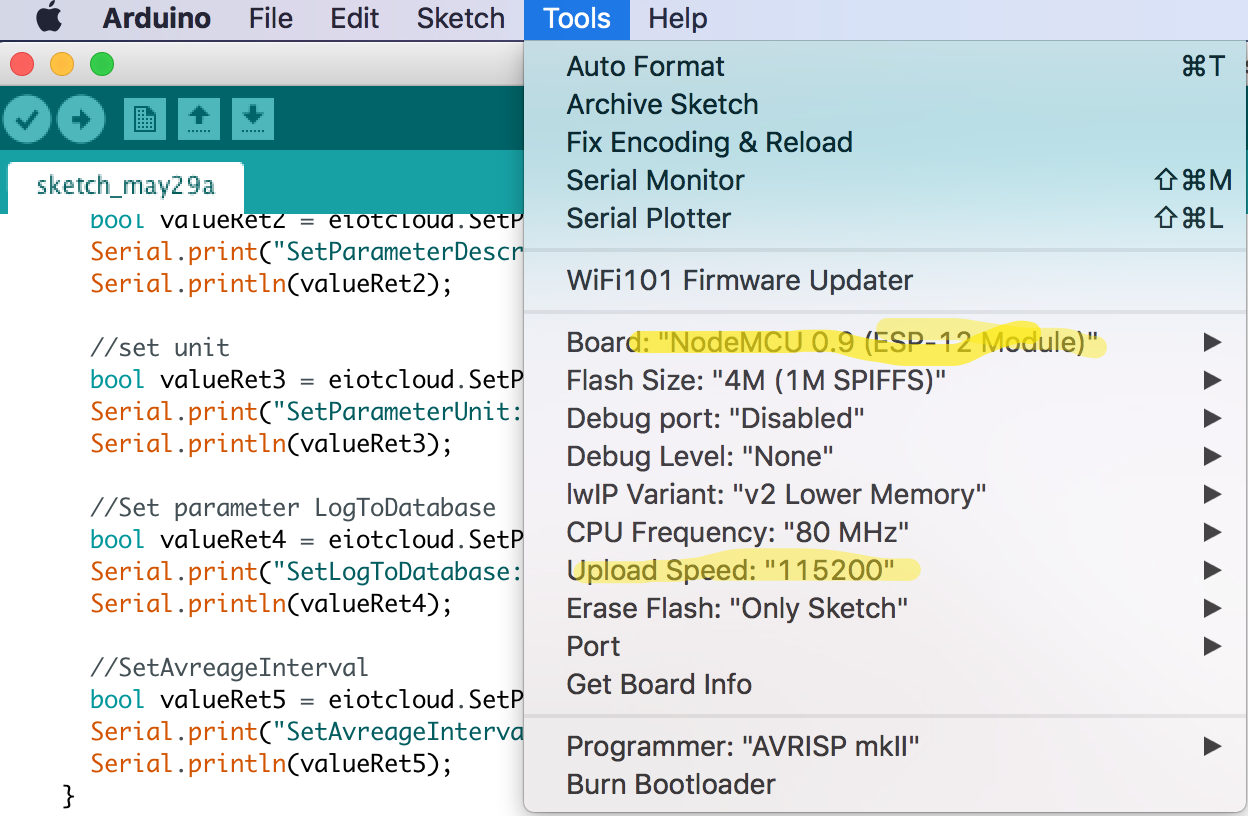Select Archive Sketch menu item

886,105
